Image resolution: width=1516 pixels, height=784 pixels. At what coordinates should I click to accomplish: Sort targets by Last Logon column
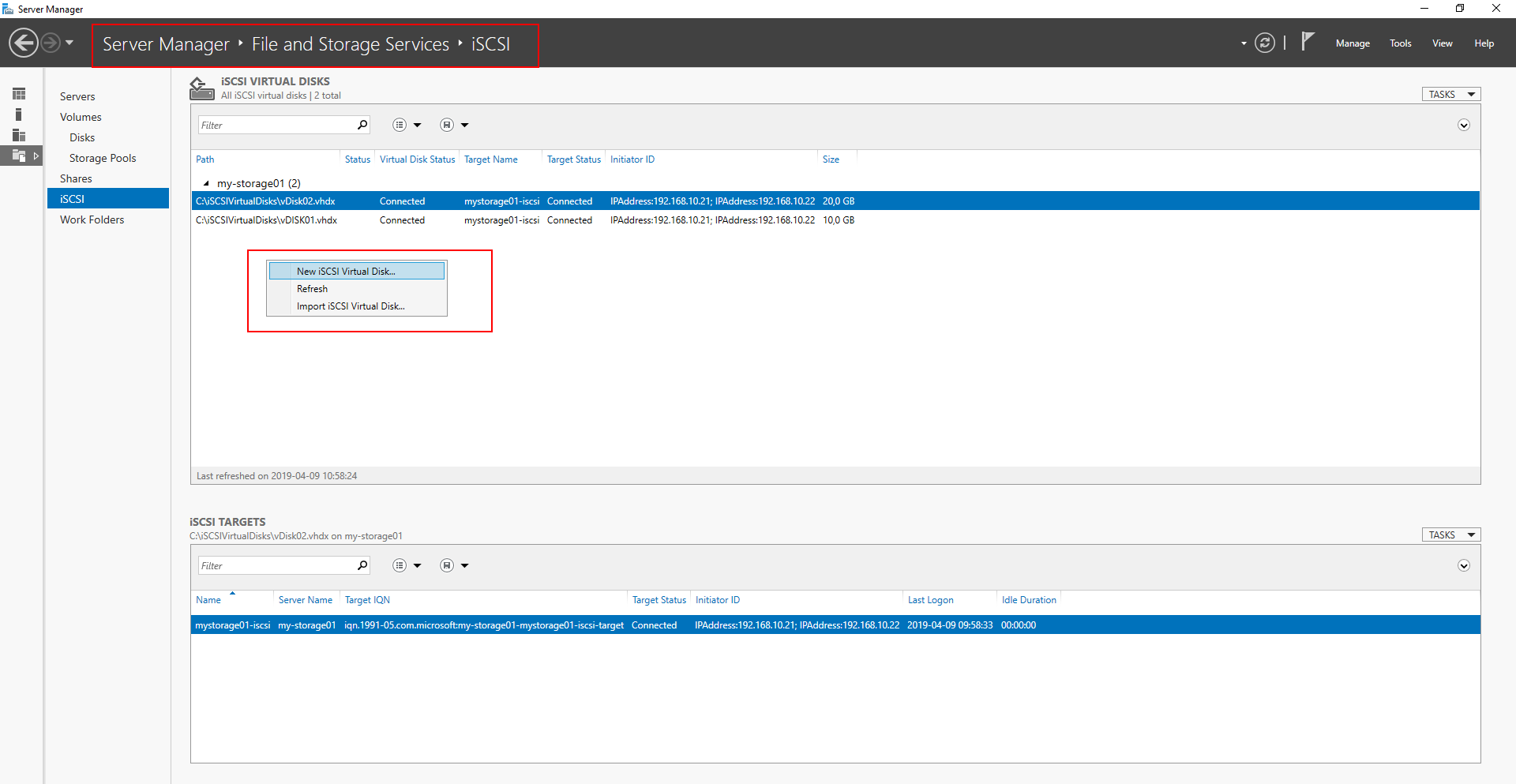tap(930, 600)
